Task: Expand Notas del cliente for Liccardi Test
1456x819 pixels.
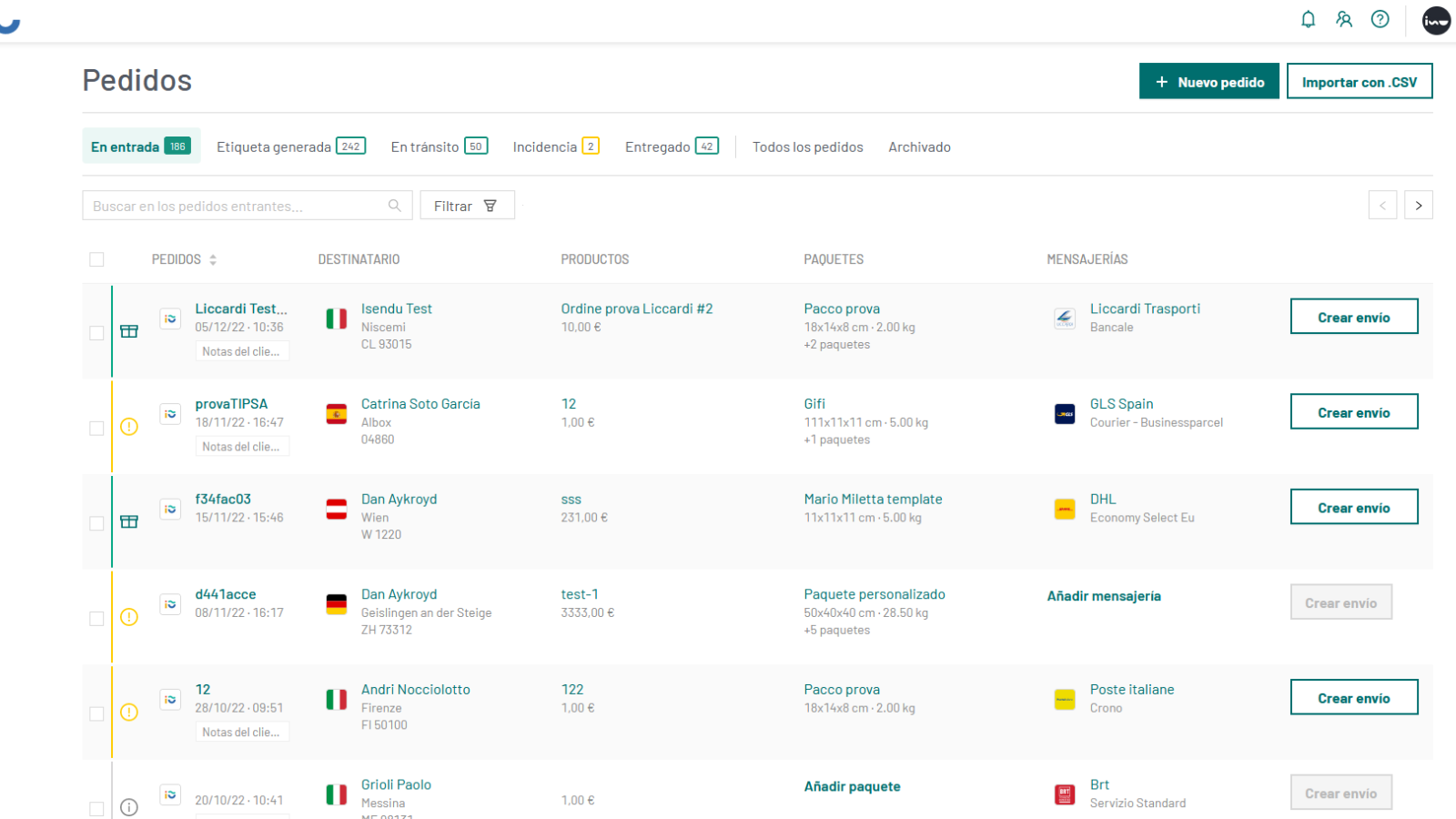Action: click(x=242, y=351)
